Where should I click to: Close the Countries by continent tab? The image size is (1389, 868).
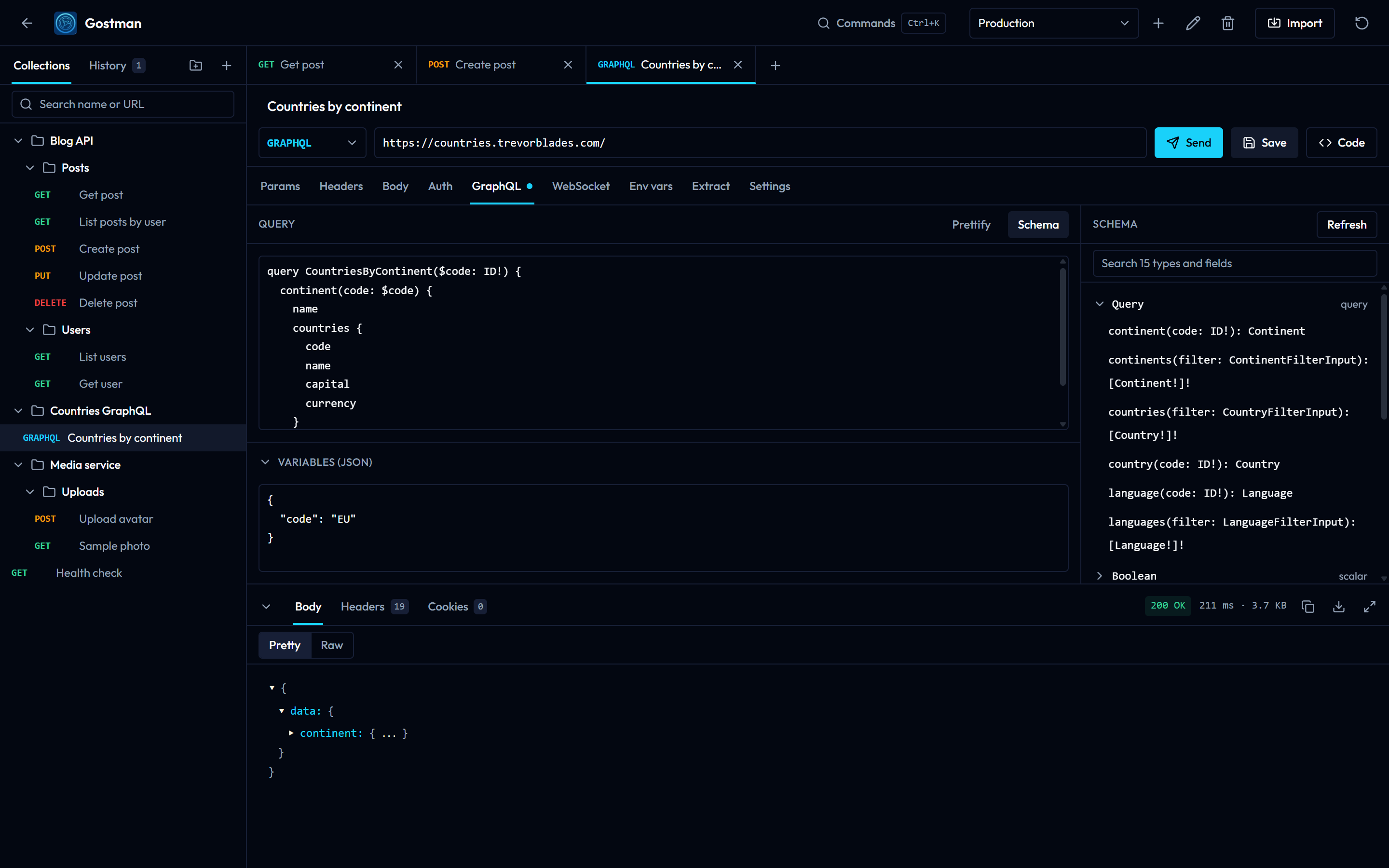point(737,65)
